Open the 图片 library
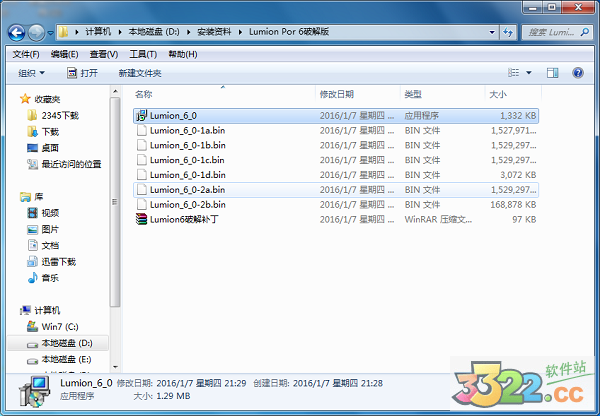 pos(43,229)
